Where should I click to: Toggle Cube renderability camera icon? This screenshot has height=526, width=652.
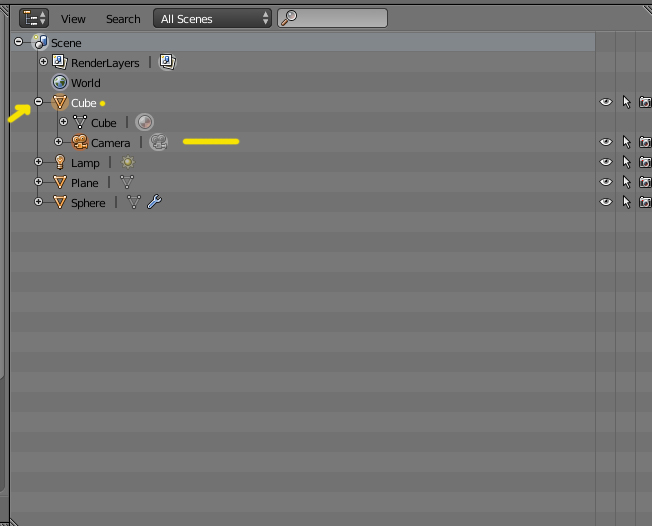click(645, 102)
